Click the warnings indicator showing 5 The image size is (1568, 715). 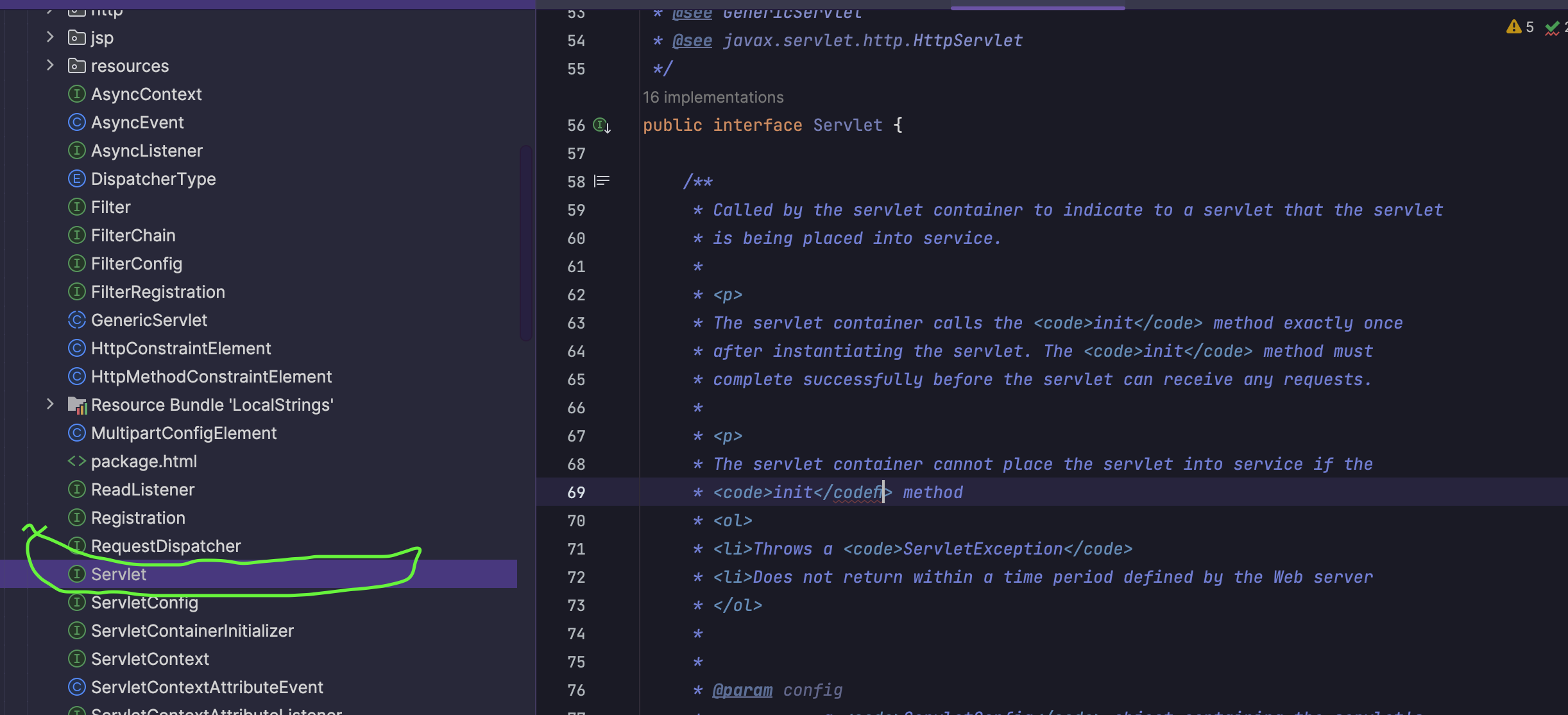point(1520,27)
